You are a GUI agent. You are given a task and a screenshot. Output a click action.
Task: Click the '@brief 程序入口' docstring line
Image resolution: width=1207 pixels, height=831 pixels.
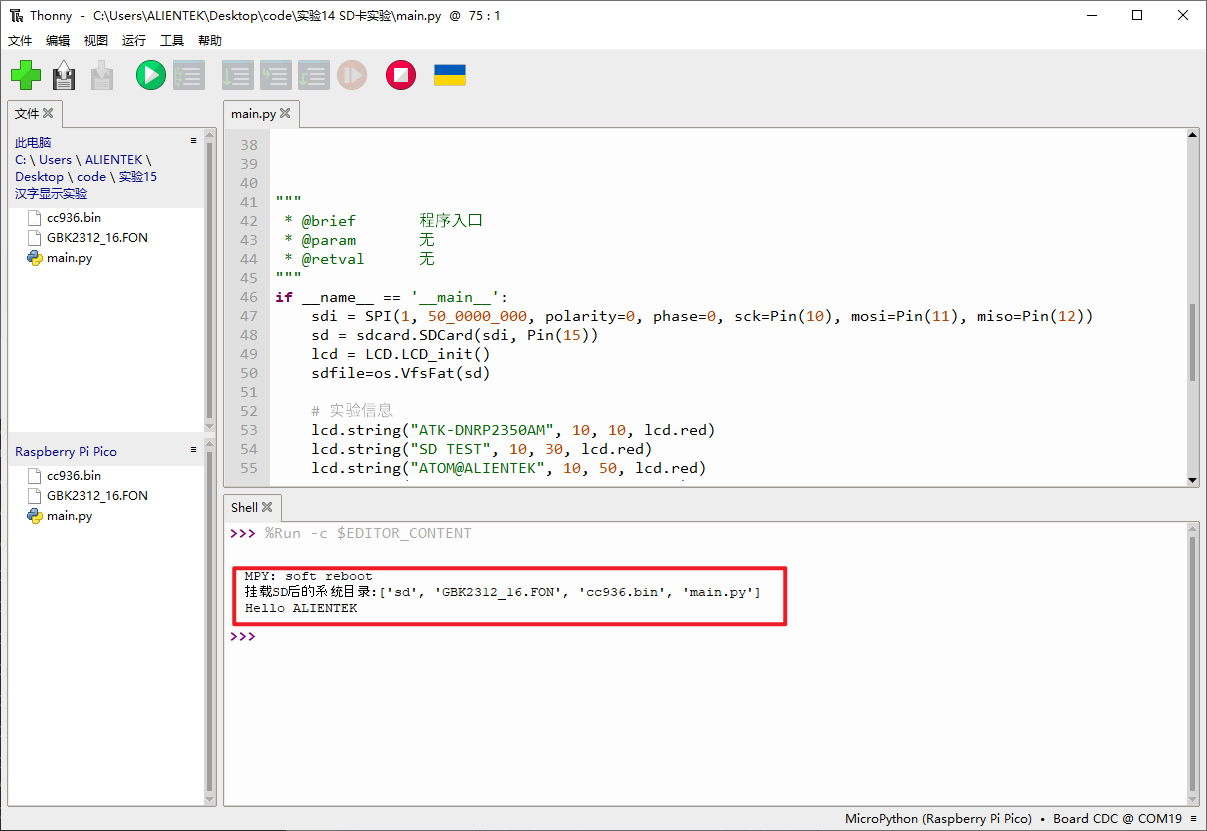coord(384,221)
